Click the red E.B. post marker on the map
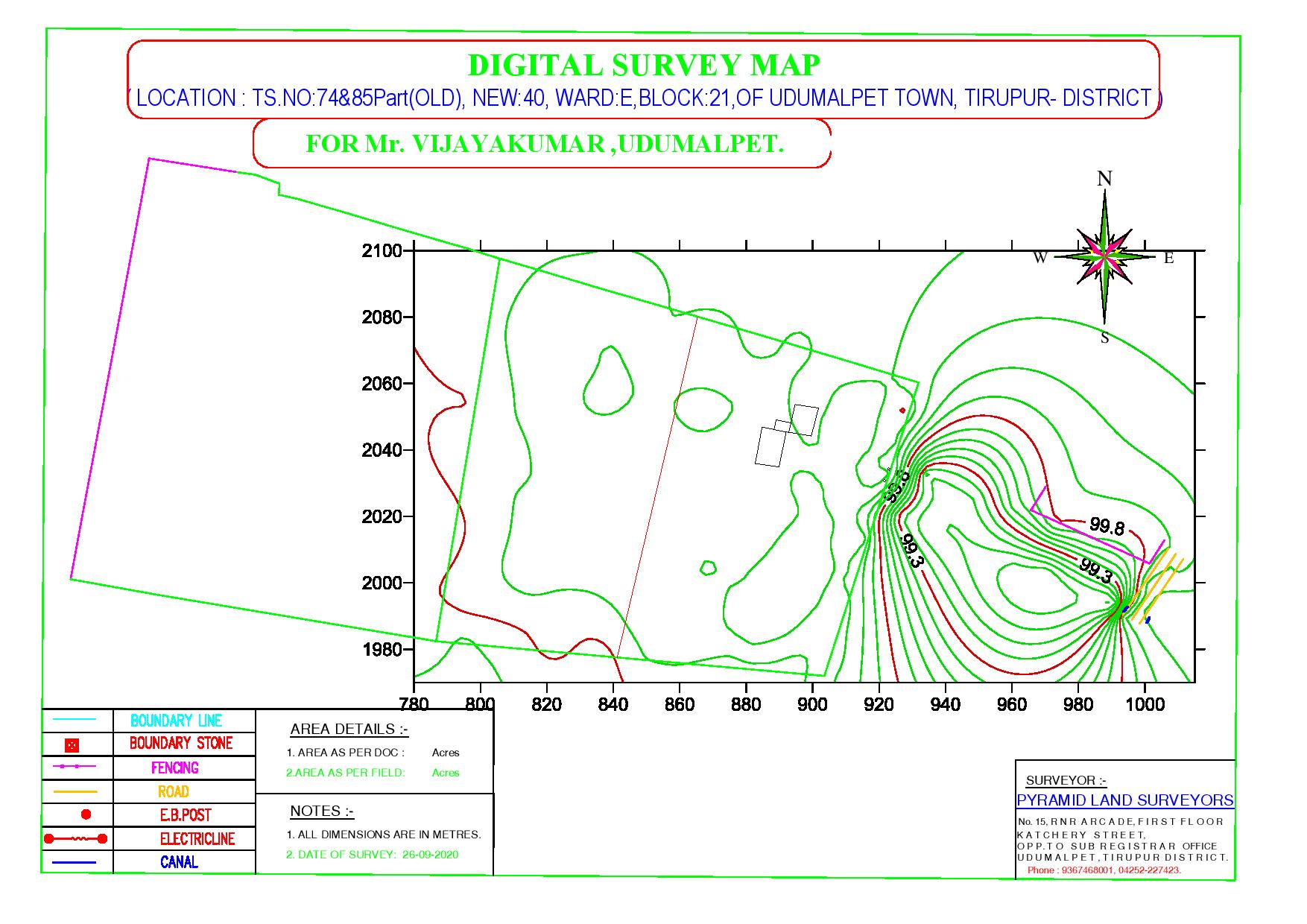1307x924 pixels. [x=902, y=411]
